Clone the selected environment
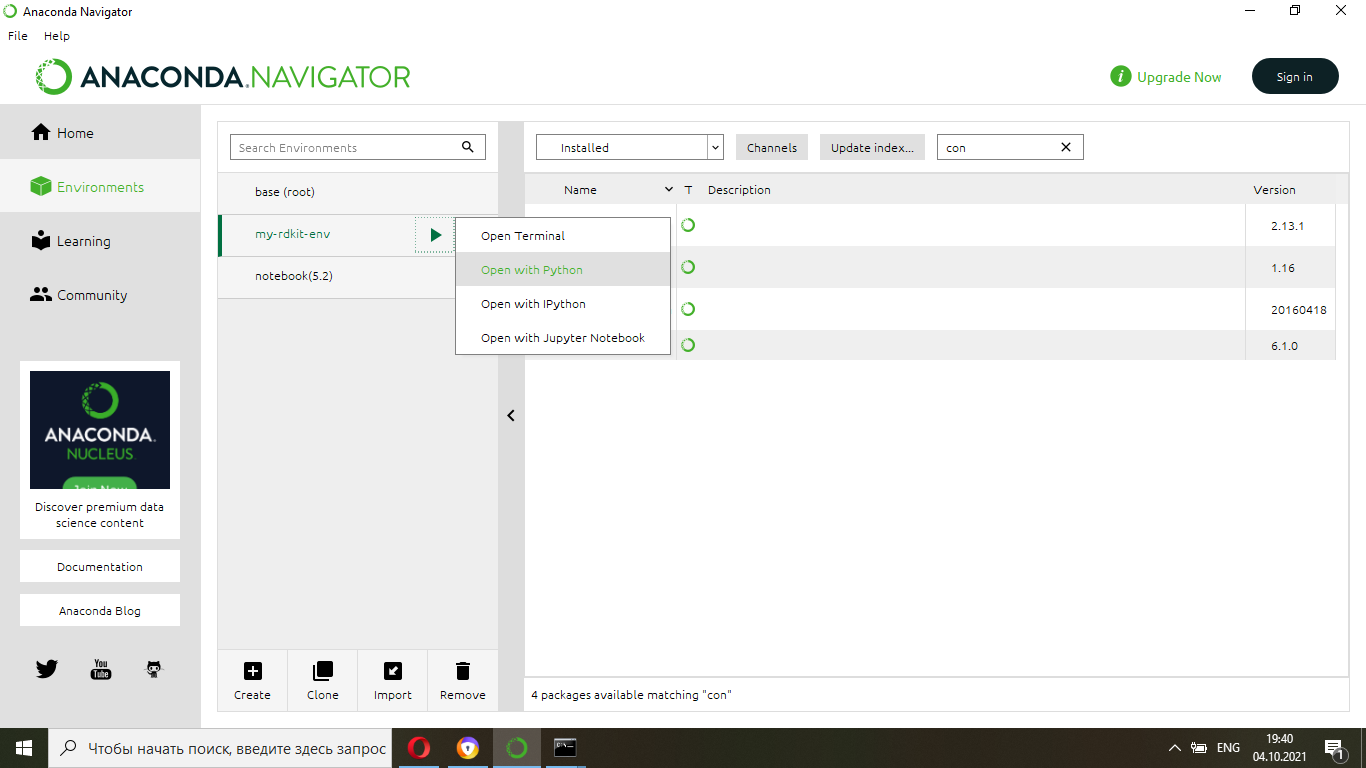The image size is (1366, 768). pyautogui.click(x=323, y=680)
